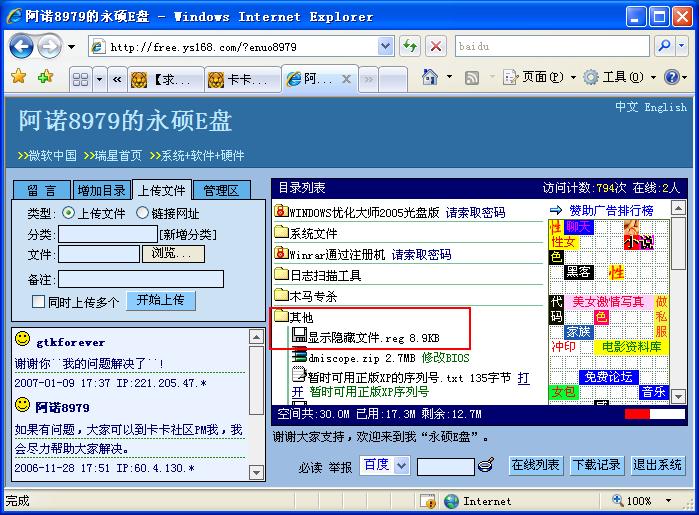Click the Home house icon
This screenshot has width=699, height=515.
coord(430,78)
